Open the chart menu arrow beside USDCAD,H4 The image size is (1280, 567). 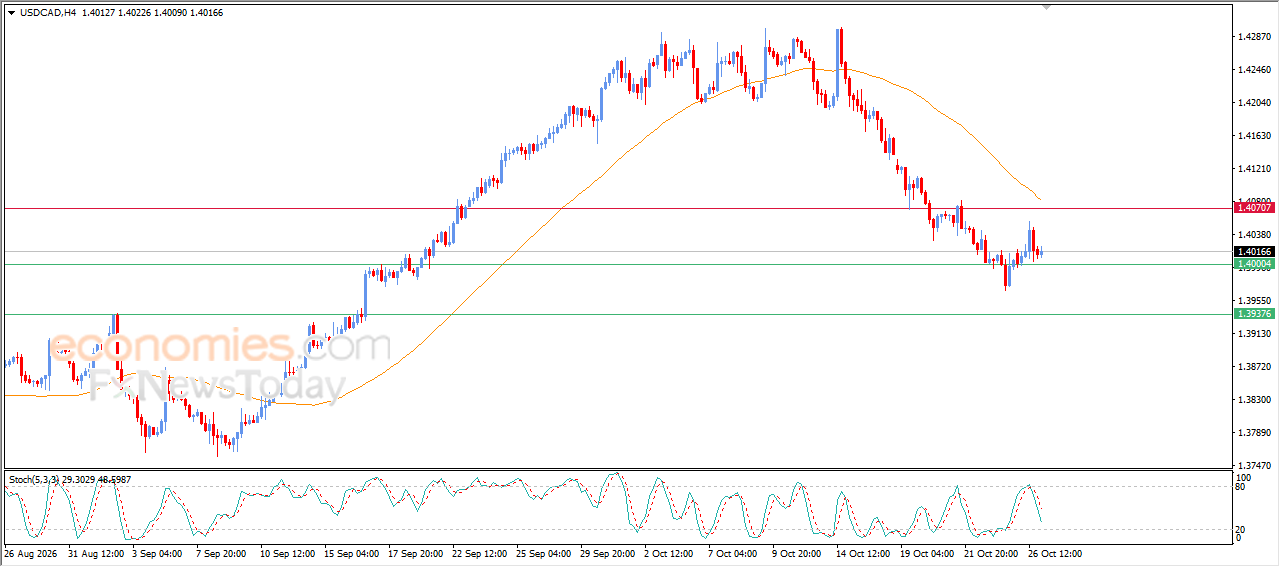tap(11, 13)
